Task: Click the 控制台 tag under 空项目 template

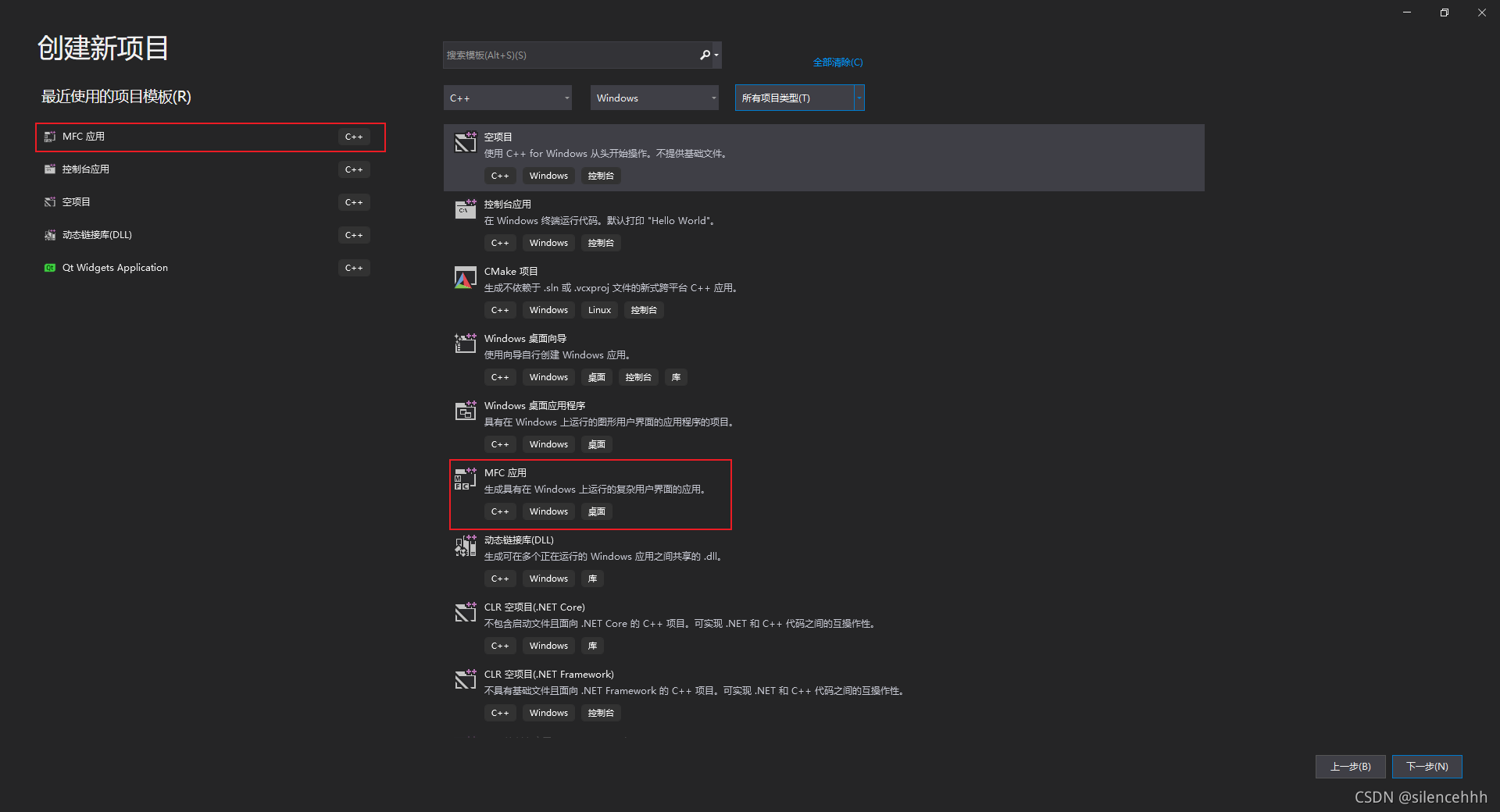Action: point(601,176)
